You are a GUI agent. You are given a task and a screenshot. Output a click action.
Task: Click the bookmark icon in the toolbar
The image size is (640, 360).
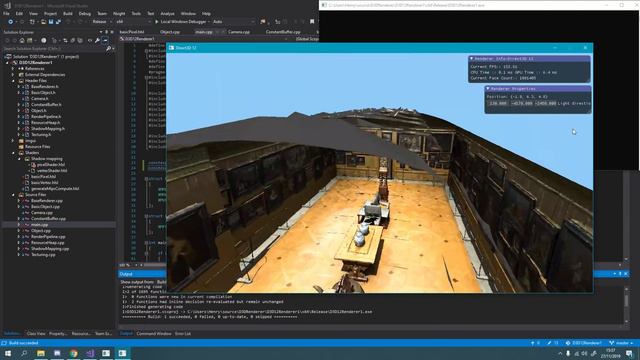point(312,22)
